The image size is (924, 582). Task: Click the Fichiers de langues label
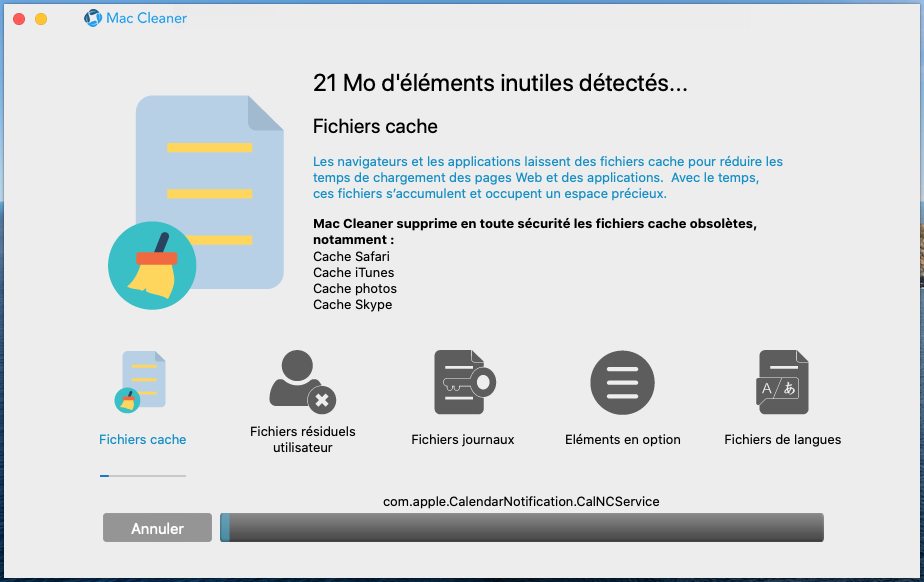pos(783,439)
